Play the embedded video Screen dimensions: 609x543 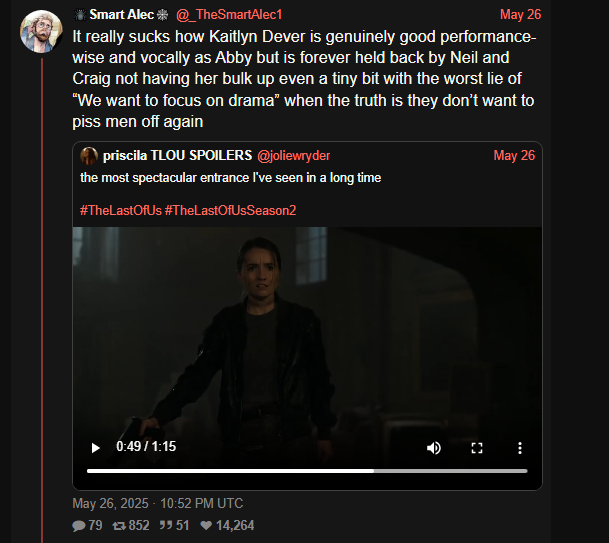click(x=96, y=448)
